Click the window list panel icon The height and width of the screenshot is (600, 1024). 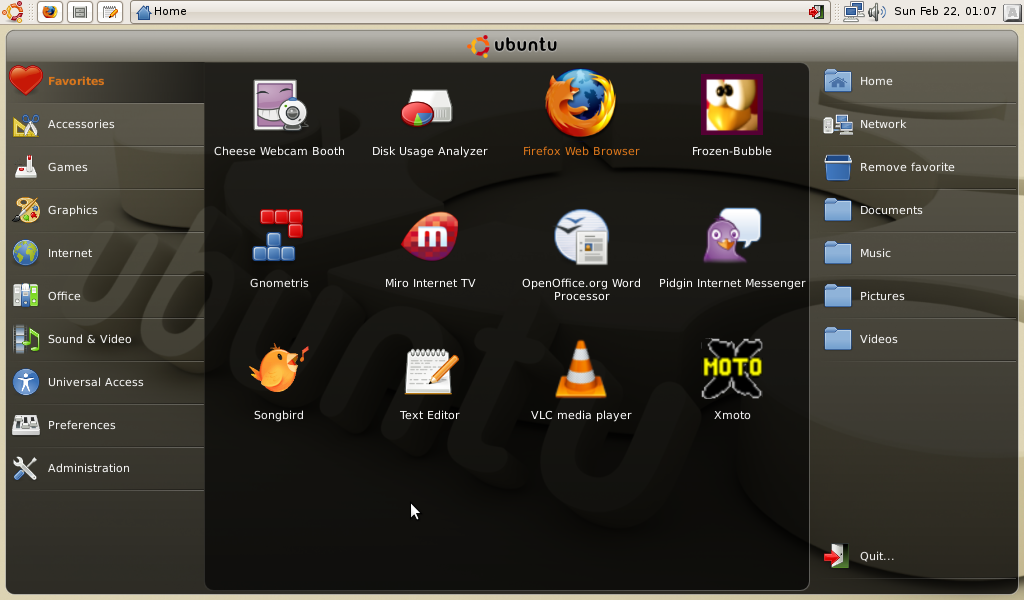(x=80, y=12)
